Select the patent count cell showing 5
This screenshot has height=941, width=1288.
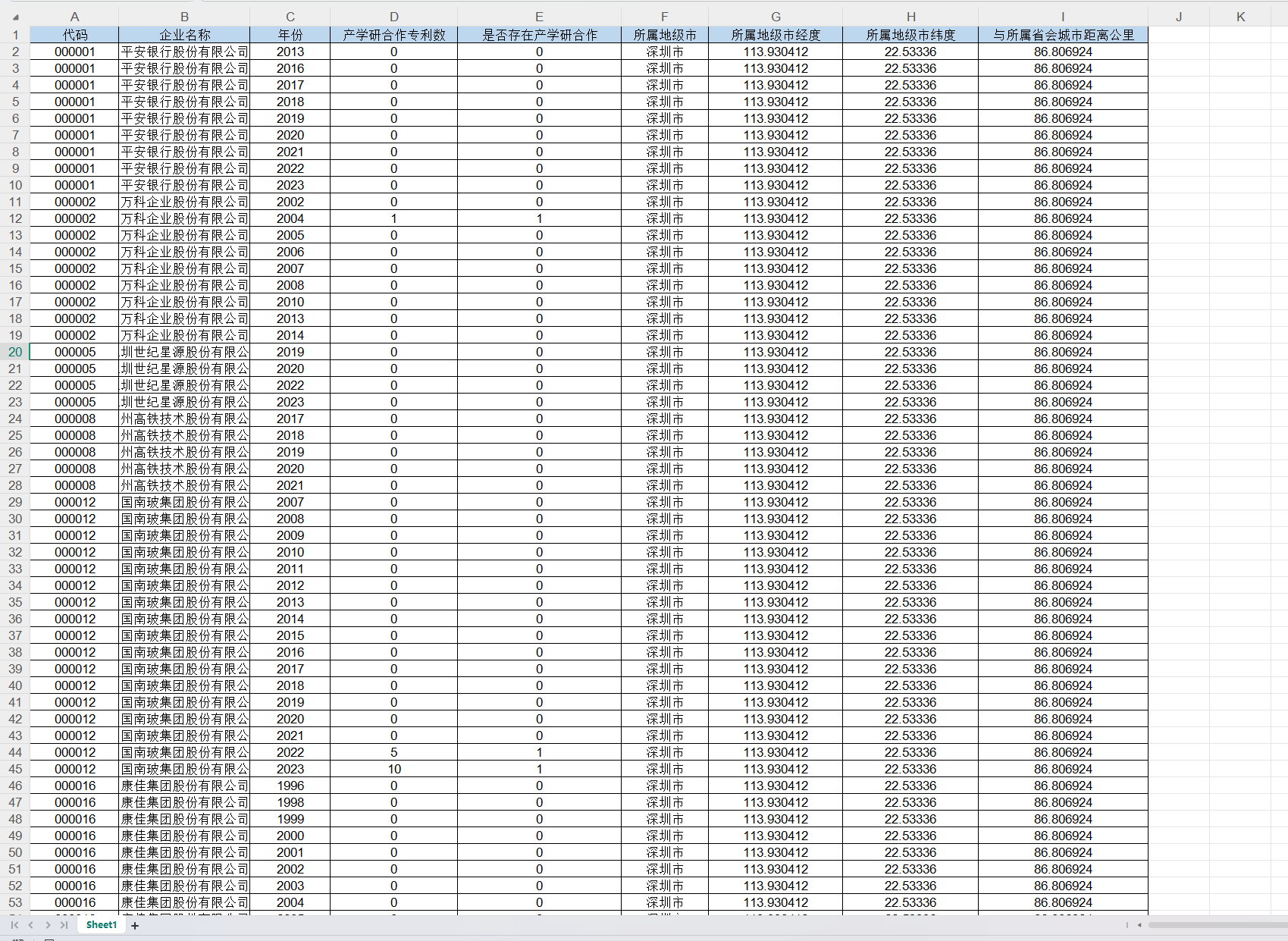394,752
